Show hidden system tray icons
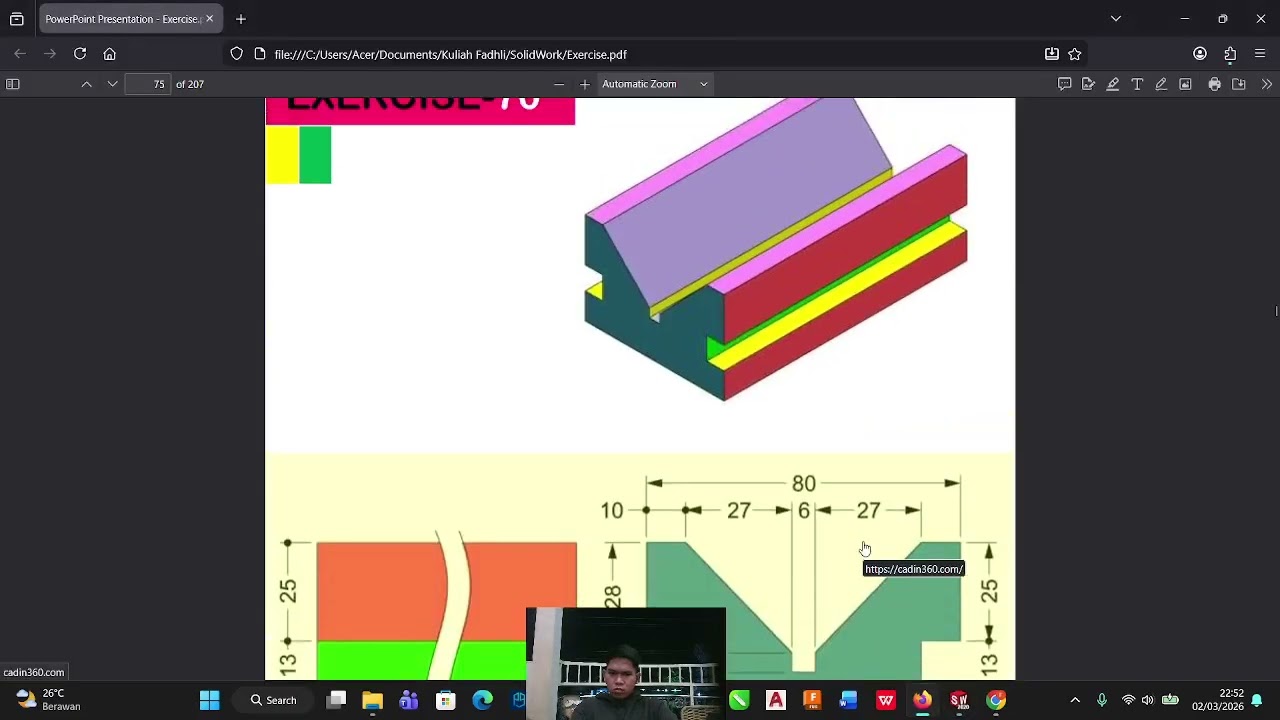Viewport: 1280px width, 720px height. (x=1075, y=700)
